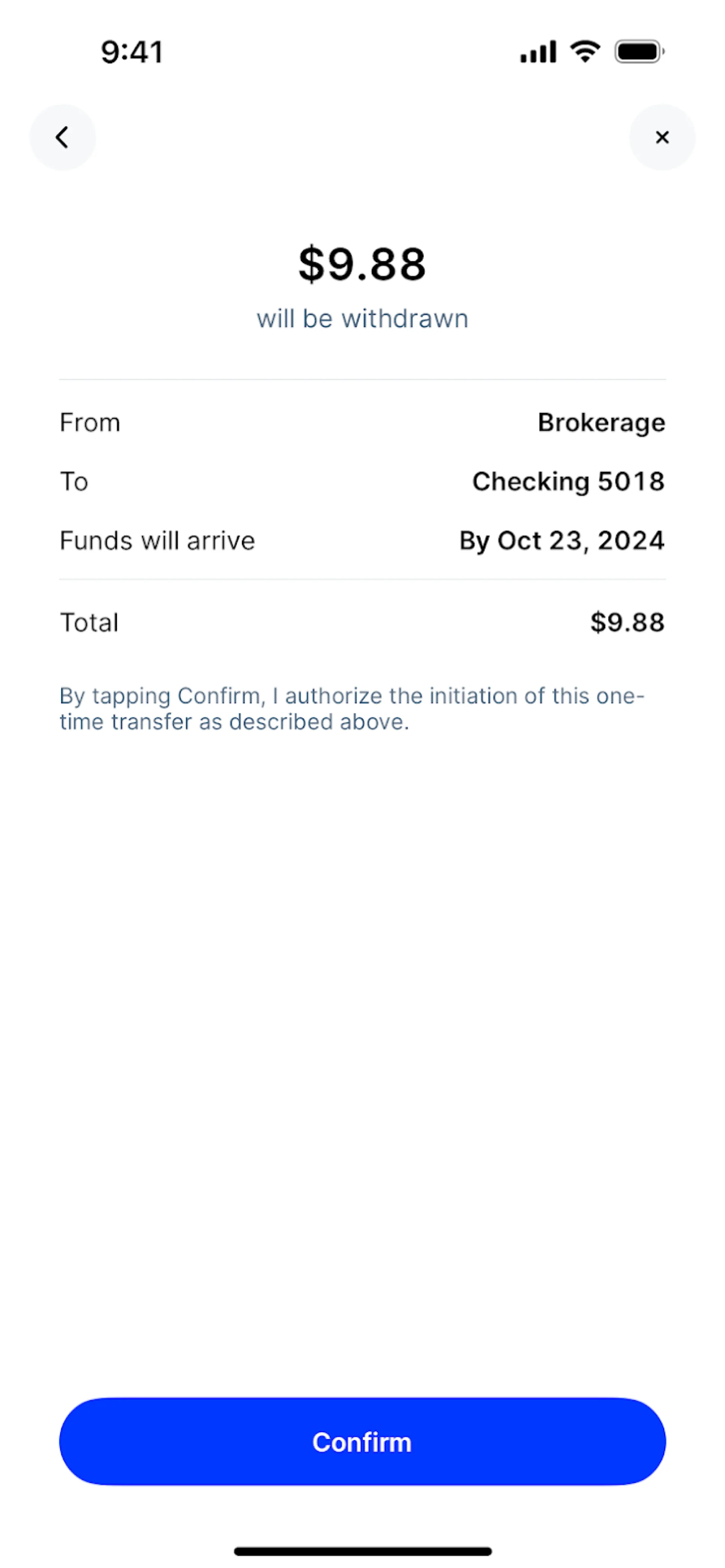Tap the Brokerage source account value
This screenshot has width=725, height=1568.
tap(602, 422)
